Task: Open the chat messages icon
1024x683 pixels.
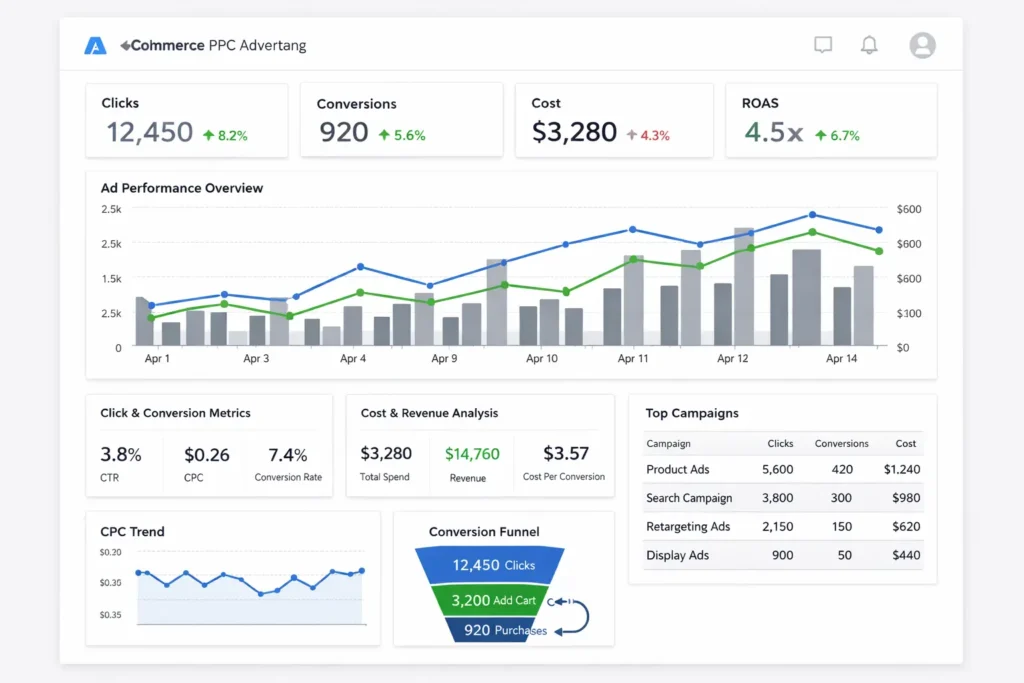Action: point(823,45)
